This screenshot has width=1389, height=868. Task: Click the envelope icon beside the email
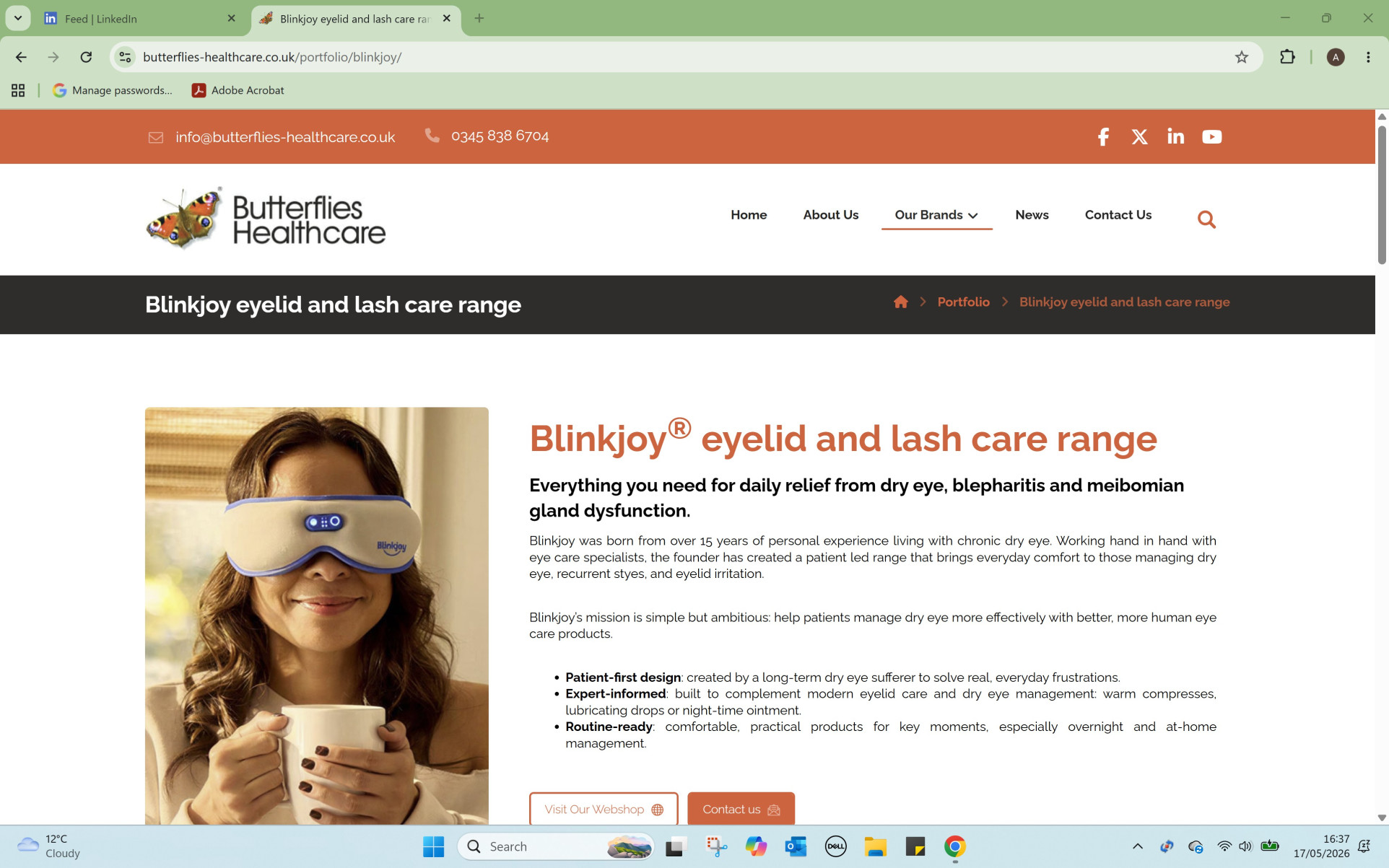click(156, 137)
